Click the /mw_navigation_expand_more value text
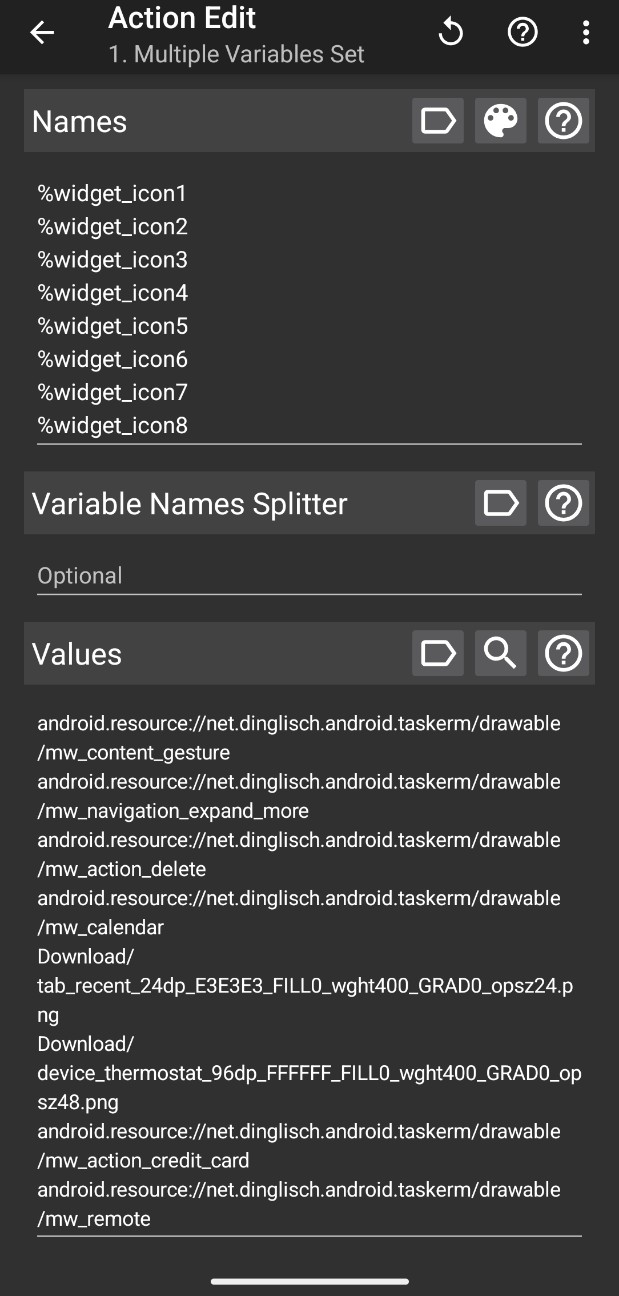 [x=173, y=810]
